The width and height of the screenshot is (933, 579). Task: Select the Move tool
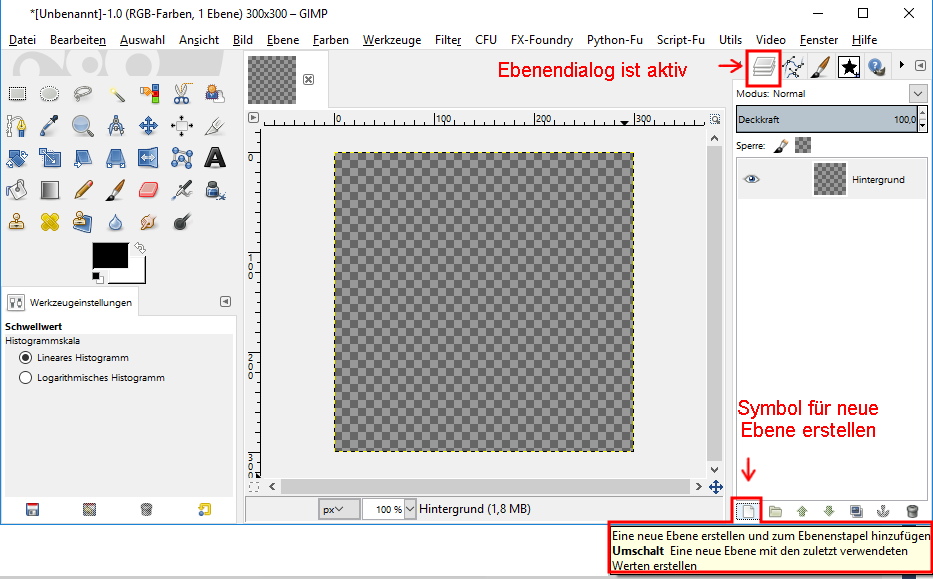(148, 126)
